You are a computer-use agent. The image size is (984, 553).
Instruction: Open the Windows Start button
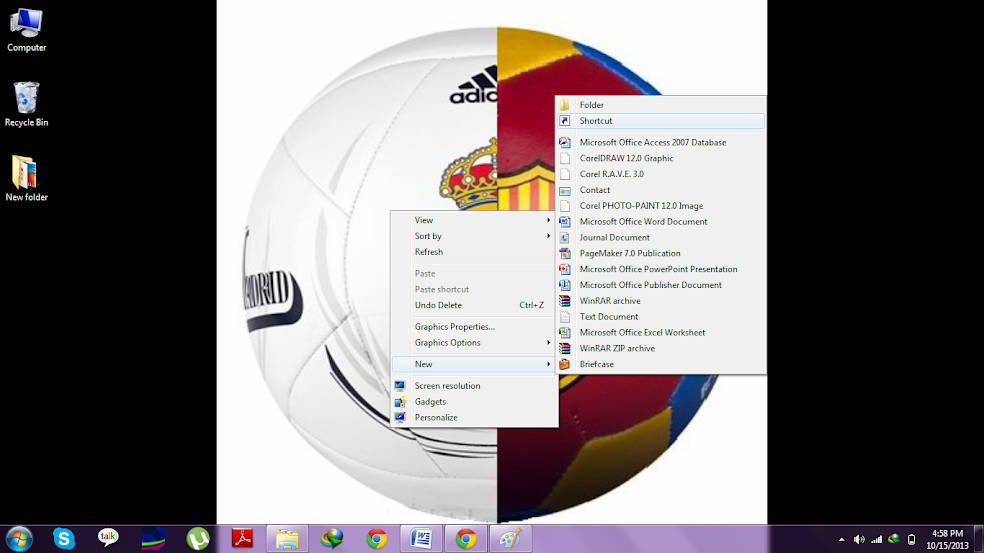click(19, 539)
